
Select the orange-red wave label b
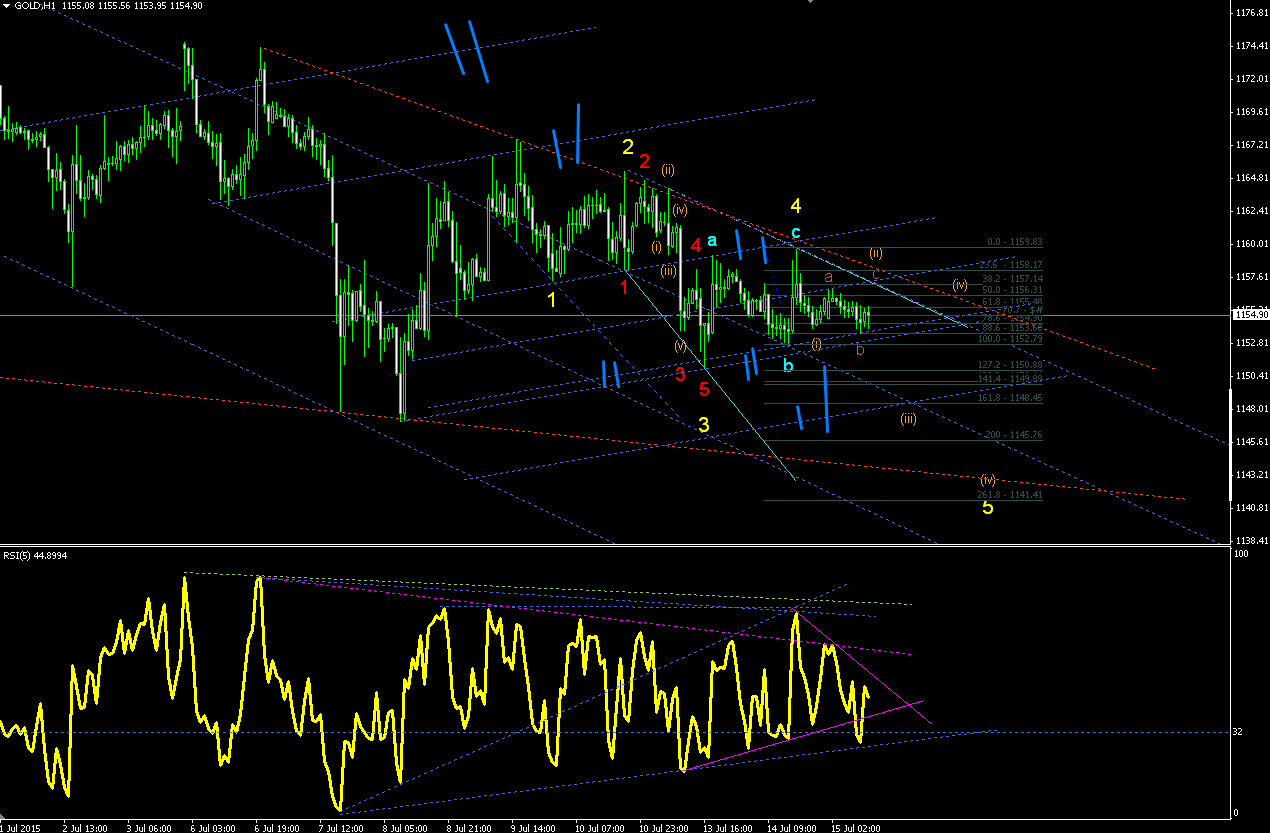click(860, 349)
